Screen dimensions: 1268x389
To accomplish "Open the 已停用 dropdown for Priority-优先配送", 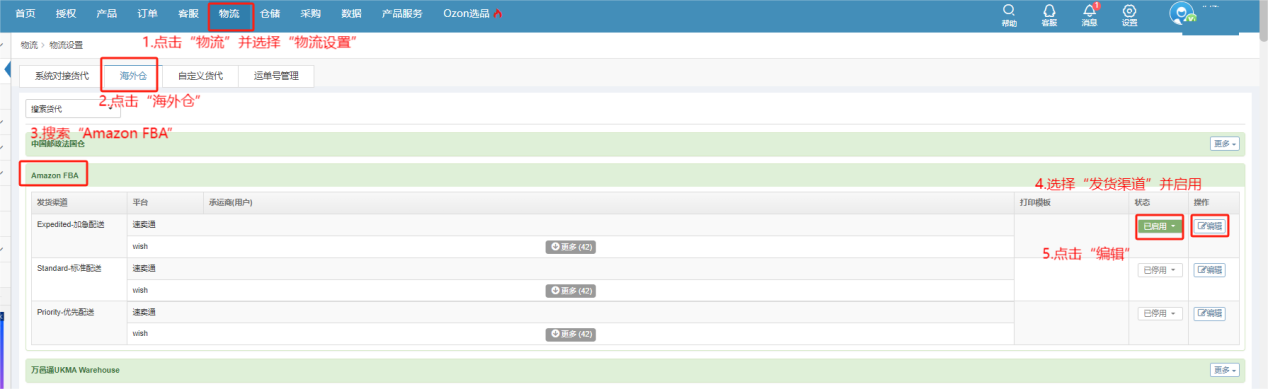I will (1159, 313).
